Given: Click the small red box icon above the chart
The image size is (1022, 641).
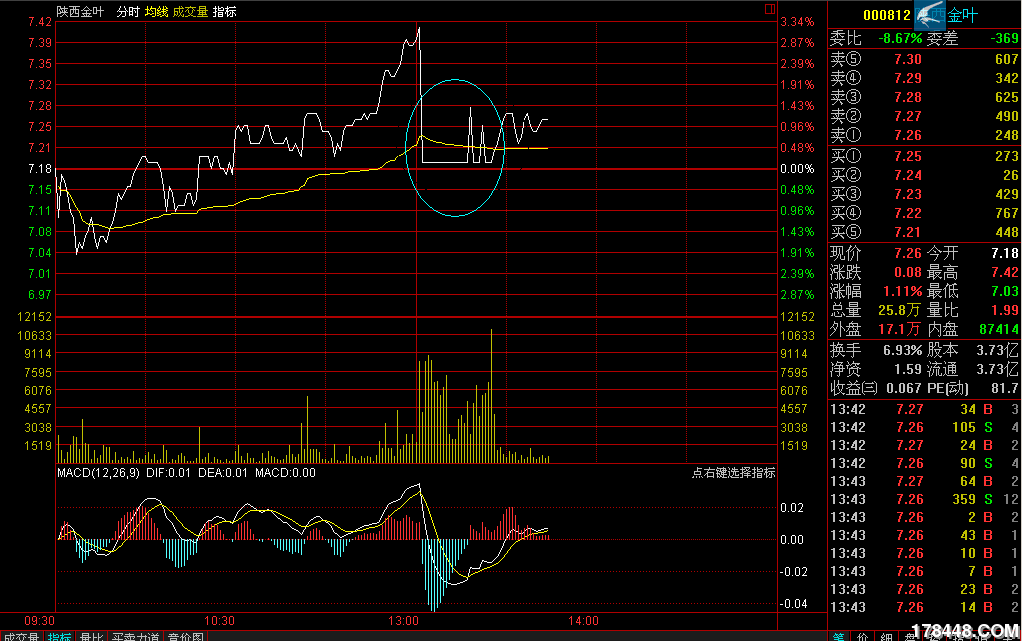Looking at the screenshot, I should click(770, 9).
